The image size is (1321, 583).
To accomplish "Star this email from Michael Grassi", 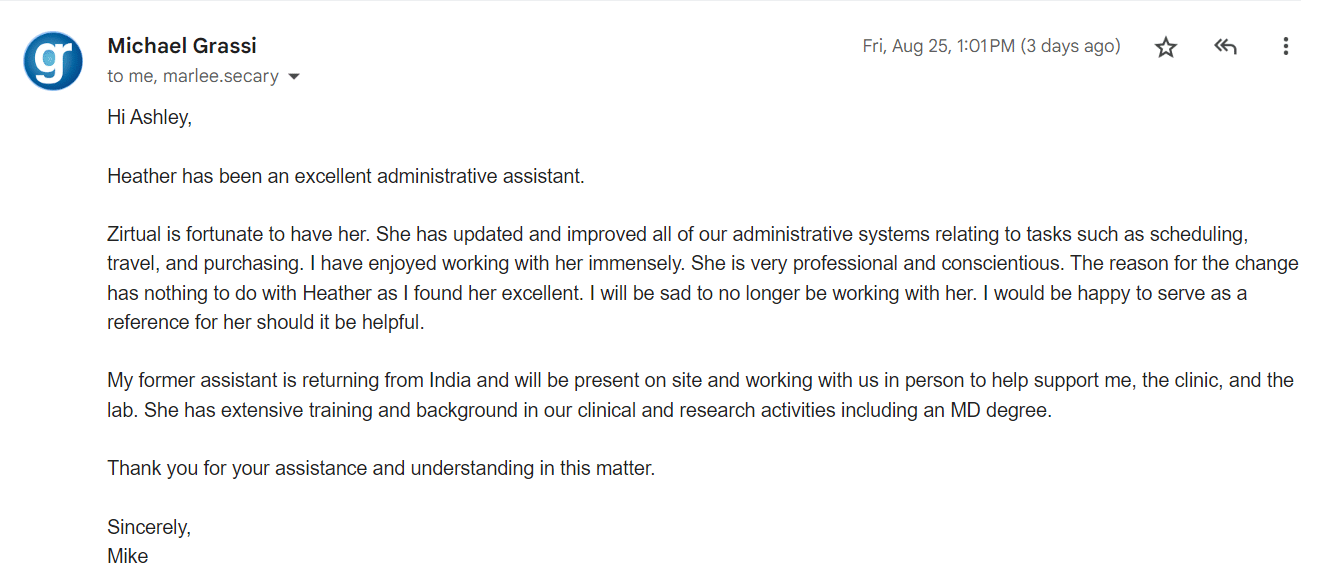I will point(1166,47).
